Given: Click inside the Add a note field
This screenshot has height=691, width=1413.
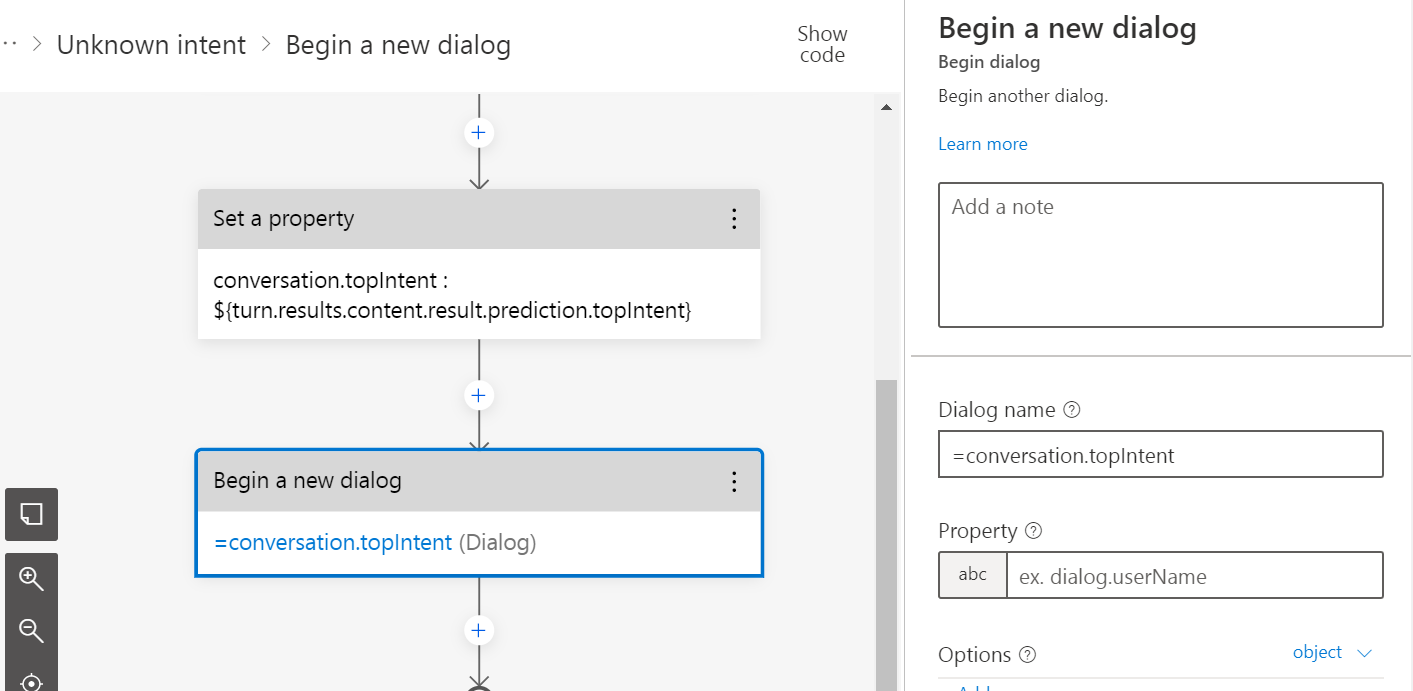Looking at the screenshot, I should (1160, 255).
